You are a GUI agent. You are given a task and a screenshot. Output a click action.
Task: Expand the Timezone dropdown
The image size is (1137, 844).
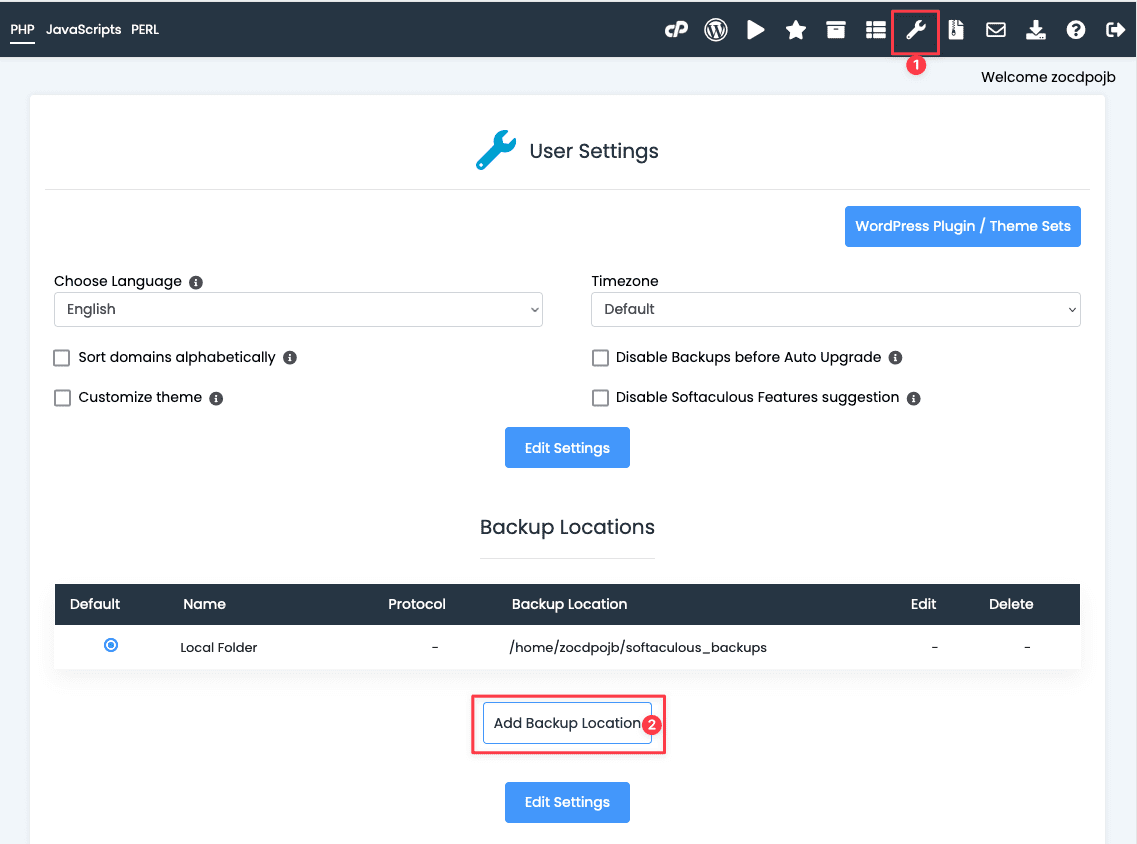(836, 310)
